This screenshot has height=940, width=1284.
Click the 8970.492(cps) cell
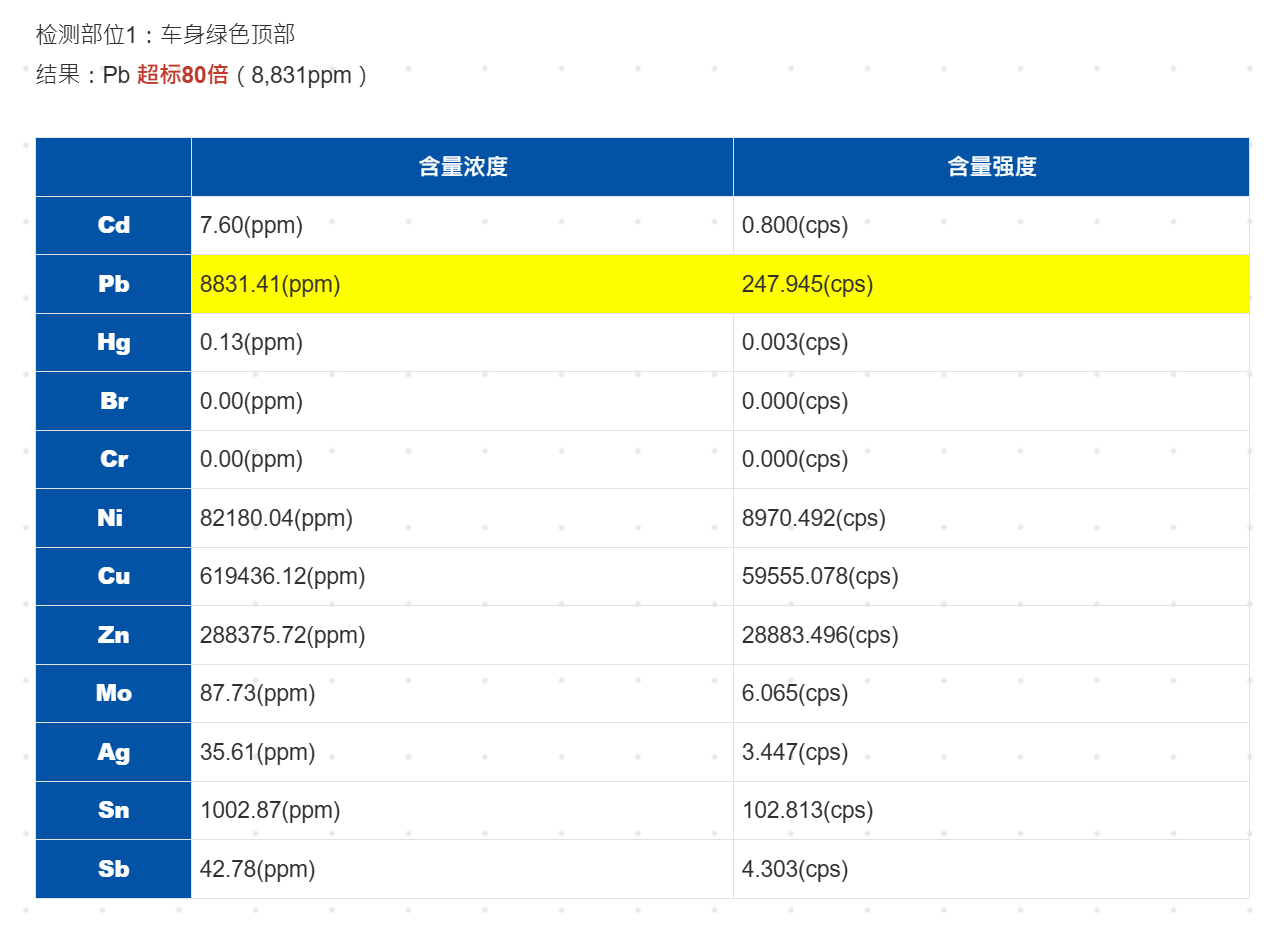coord(991,518)
